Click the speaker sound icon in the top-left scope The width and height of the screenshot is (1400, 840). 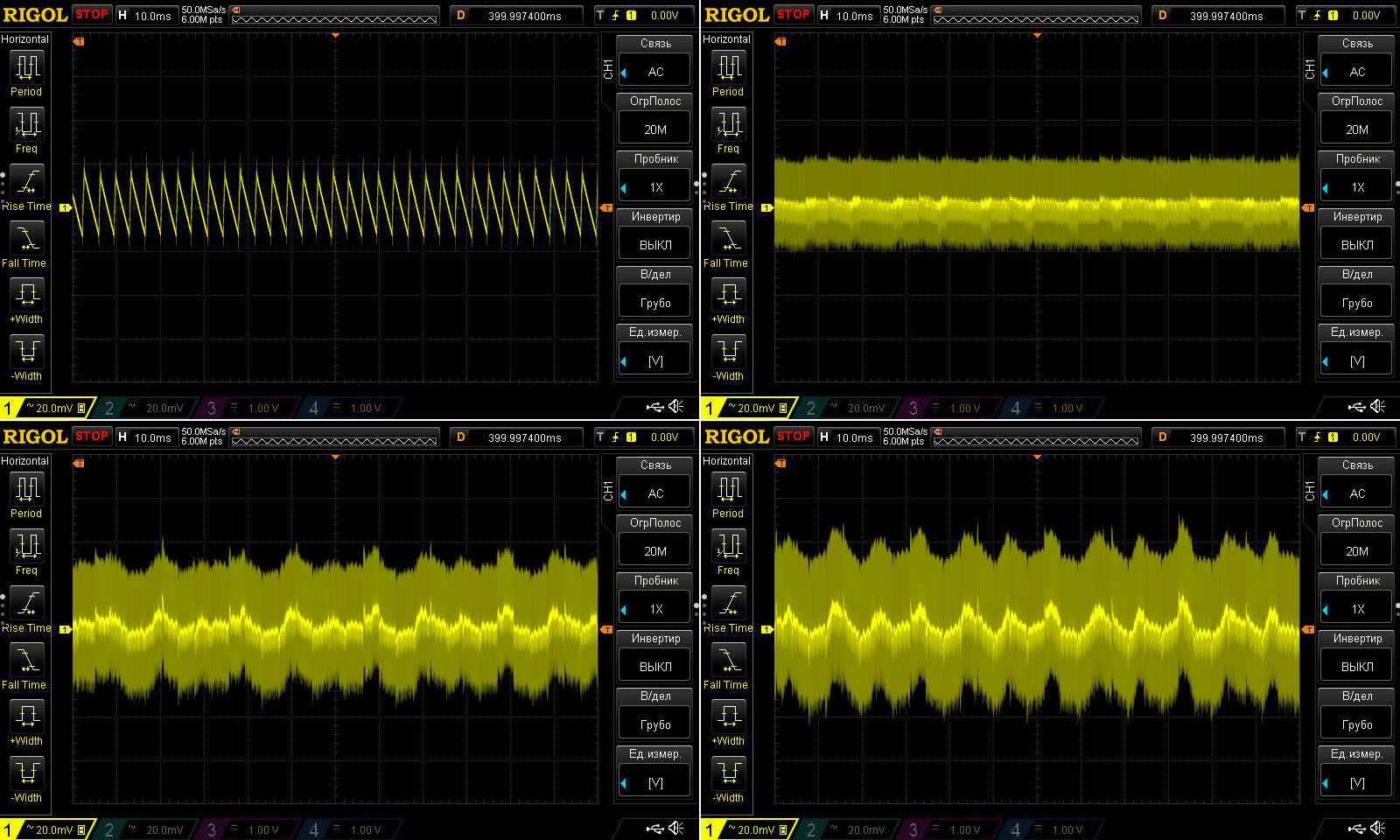(x=676, y=407)
